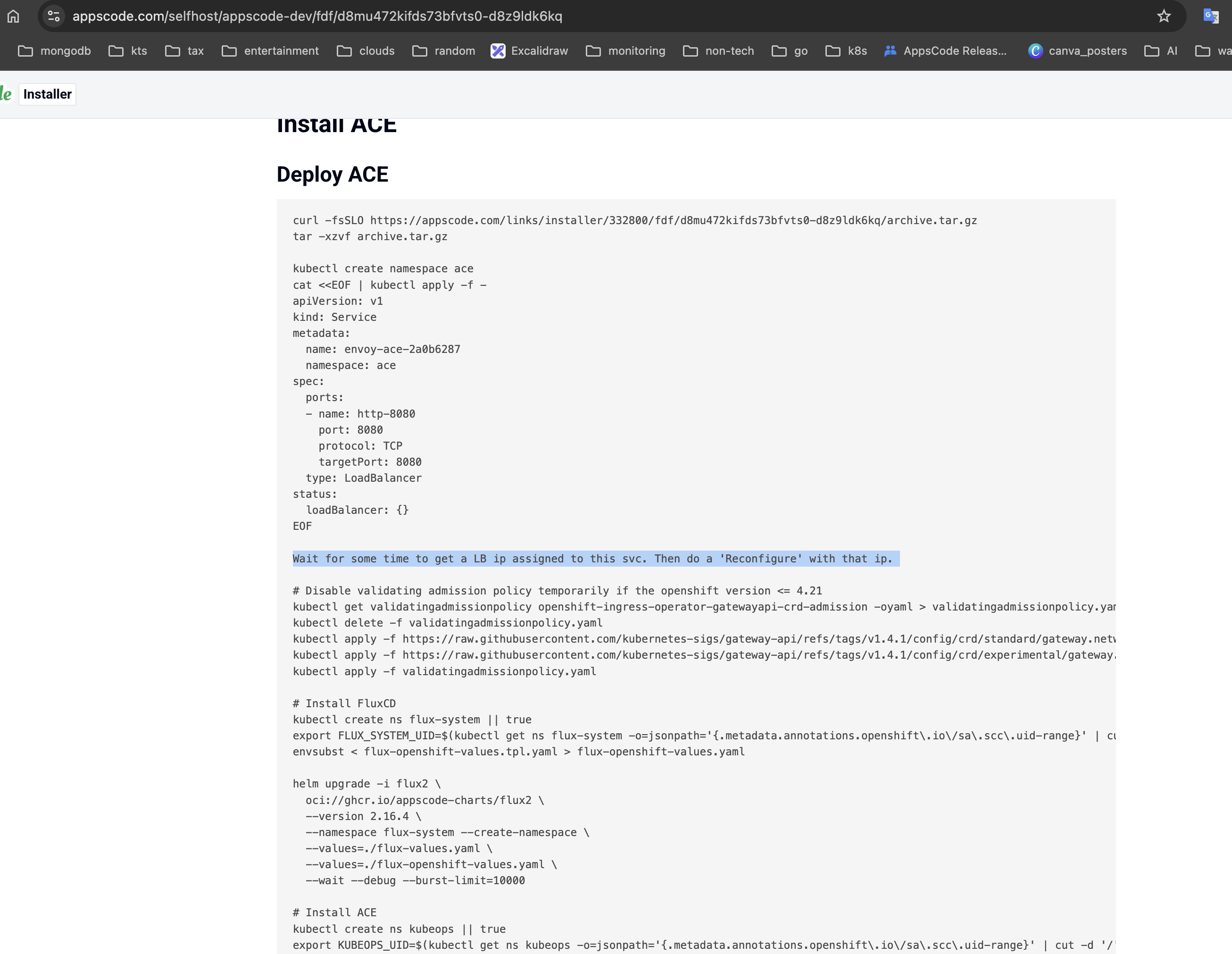Open the monitoring bookmark folder
This screenshot has width=1232, height=954.
[x=625, y=51]
